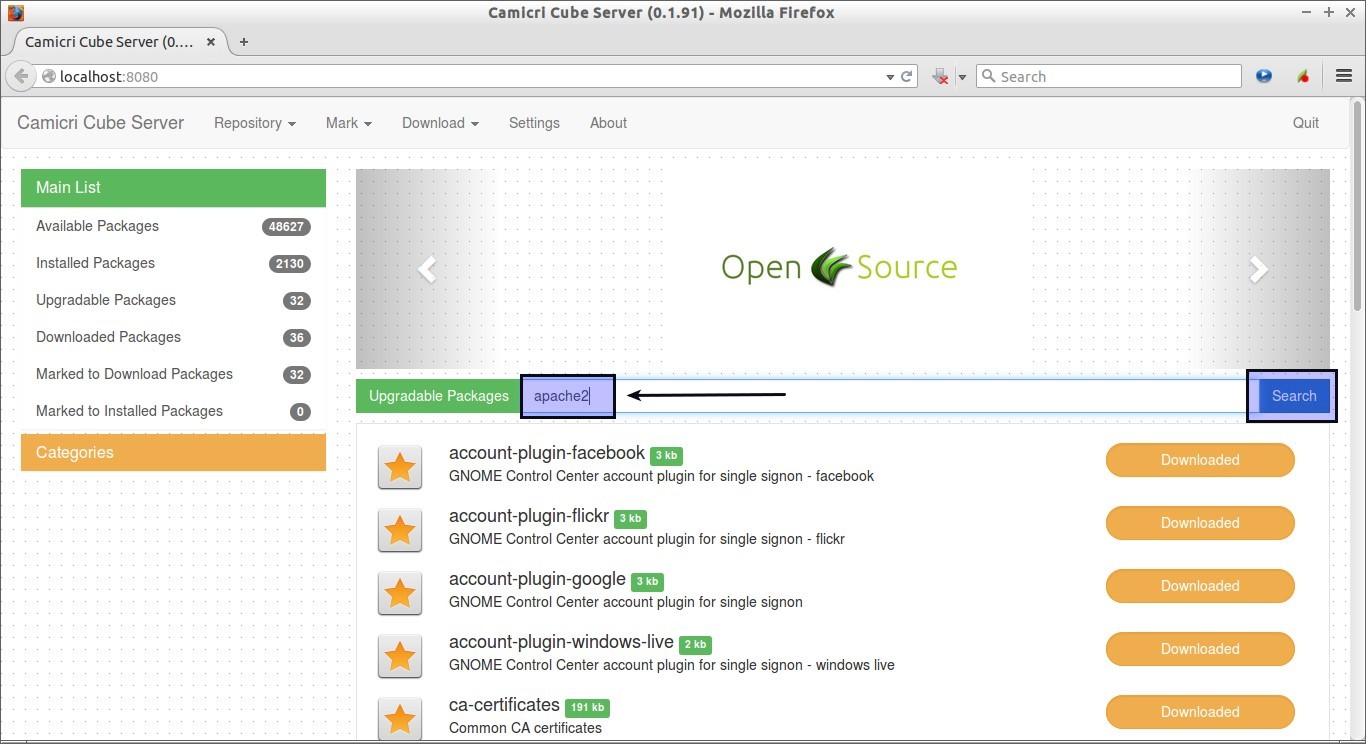Select Marked to Download Packages
This screenshot has width=1366, height=744.
click(x=173, y=374)
